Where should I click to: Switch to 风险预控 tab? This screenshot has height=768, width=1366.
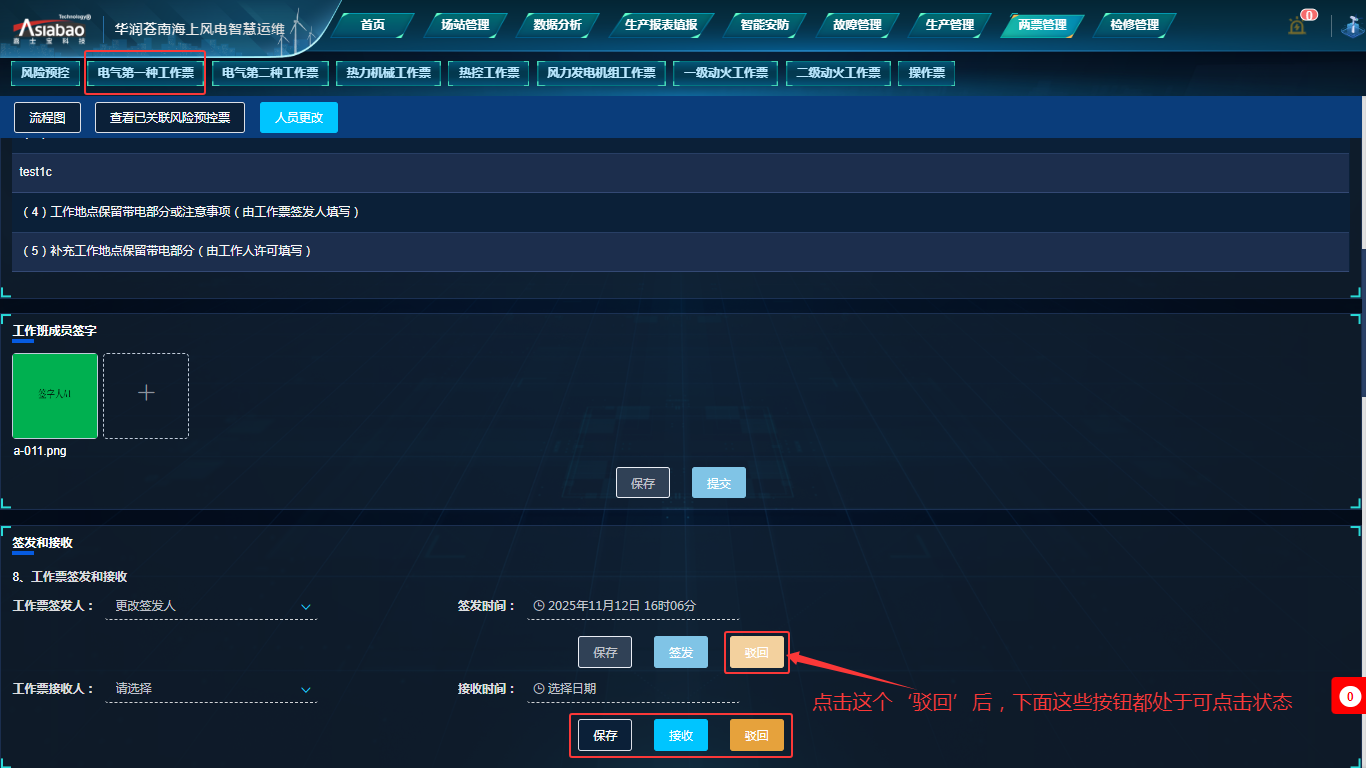coord(46,73)
